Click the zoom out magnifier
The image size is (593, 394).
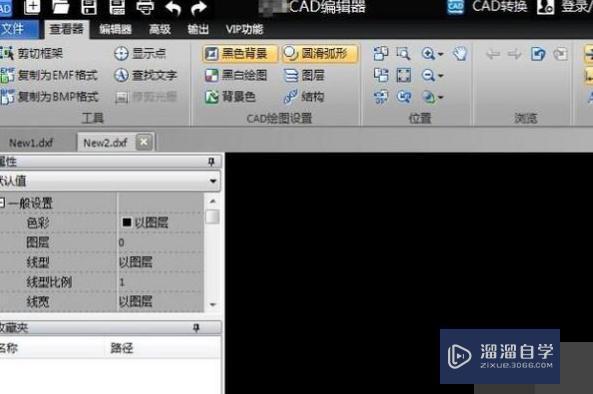(x=428, y=75)
